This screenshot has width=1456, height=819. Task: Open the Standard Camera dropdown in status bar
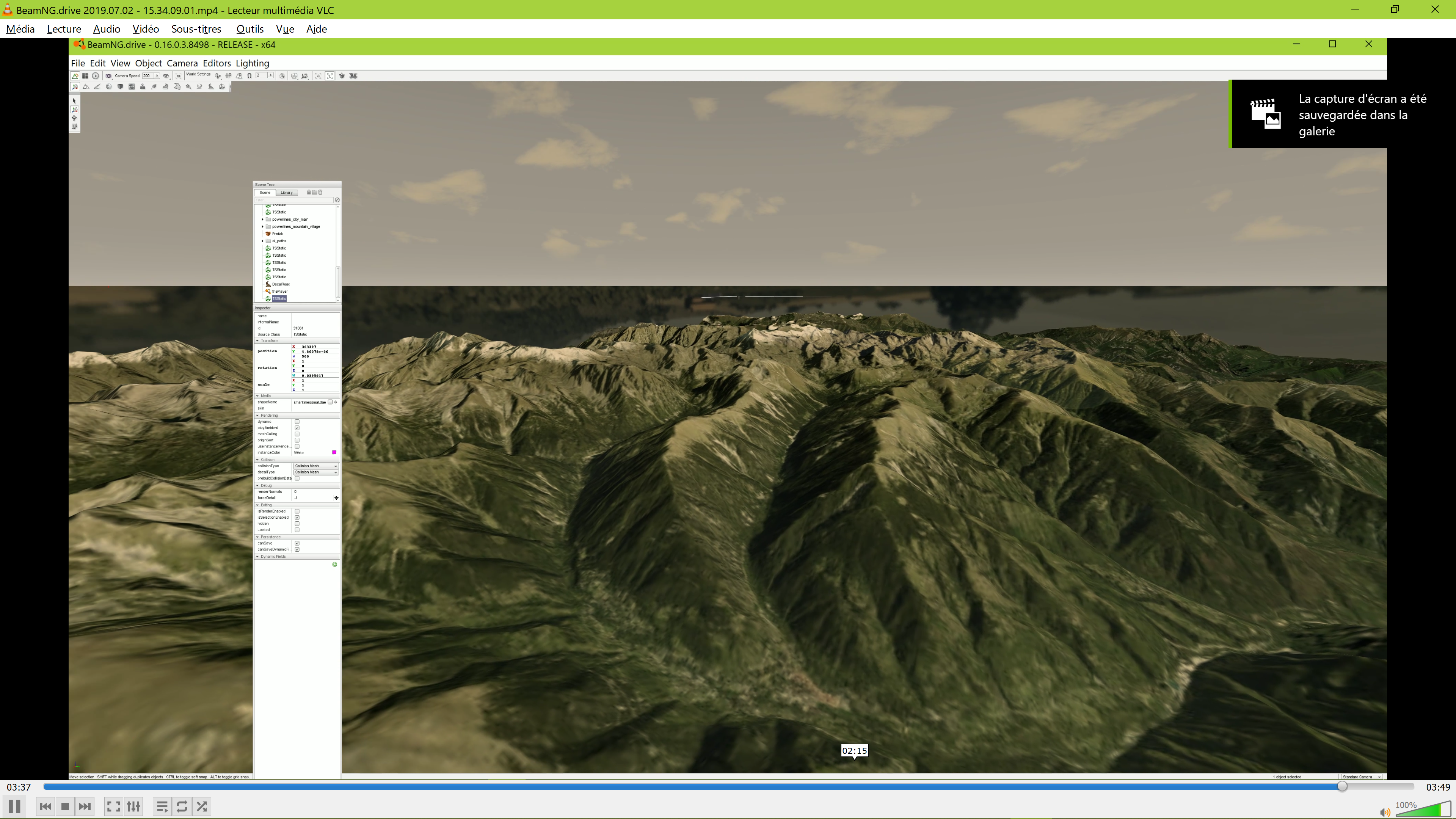1362,777
